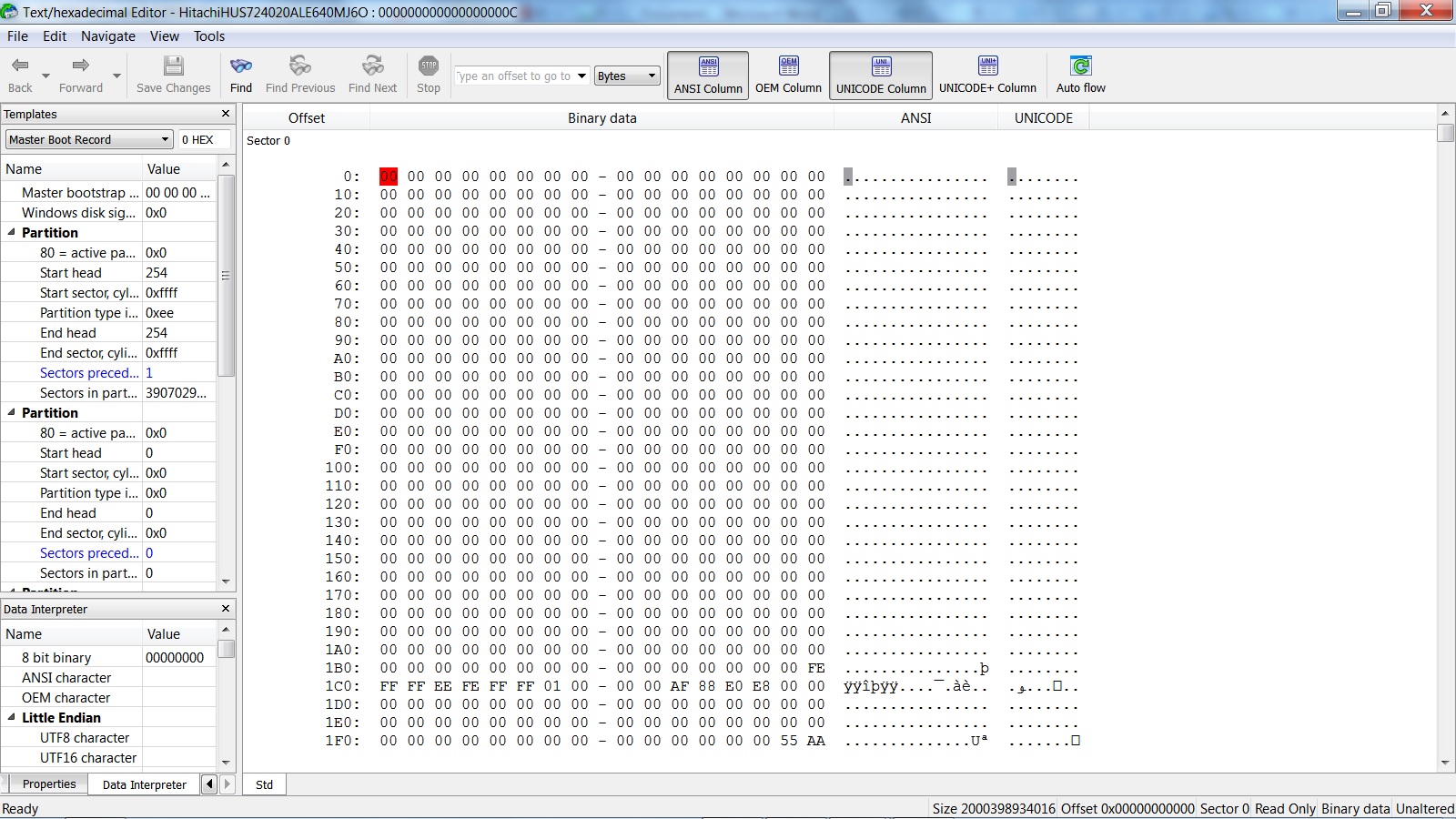
Task: Open the Forward history dropdown arrow
Action: coord(116,76)
